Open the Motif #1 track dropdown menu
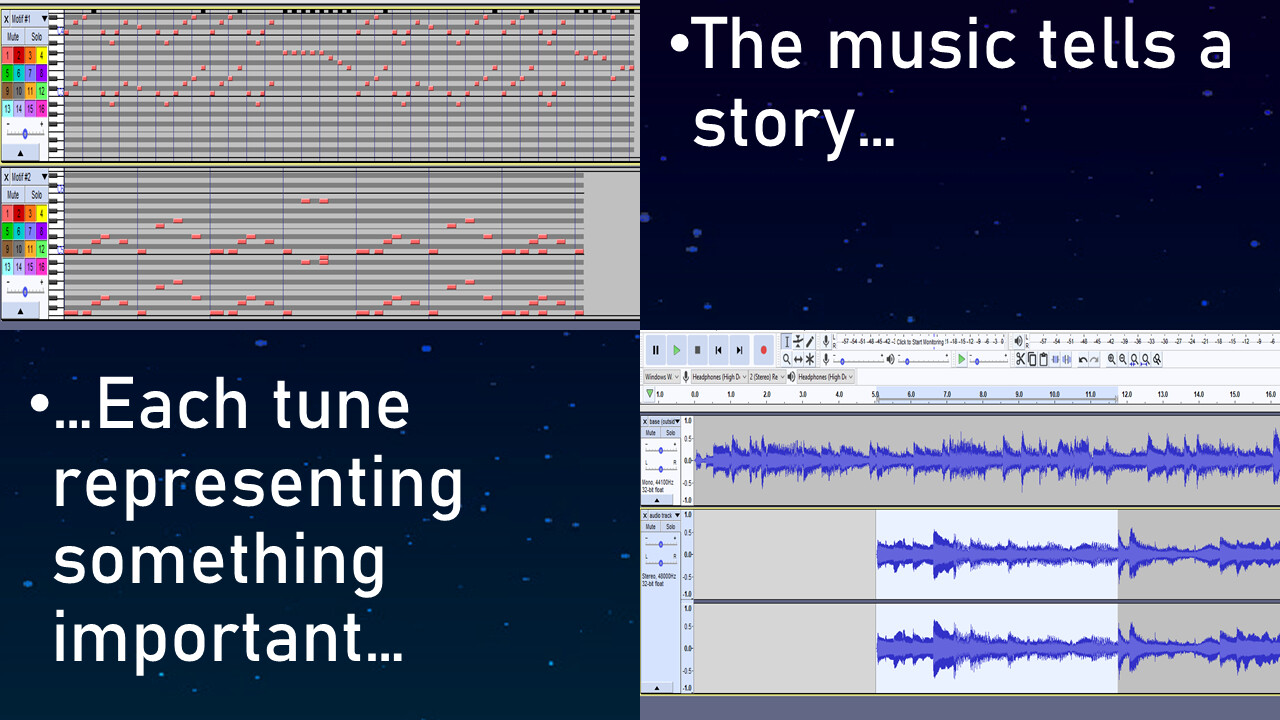Viewport: 1280px width, 720px height. click(x=44, y=19)
